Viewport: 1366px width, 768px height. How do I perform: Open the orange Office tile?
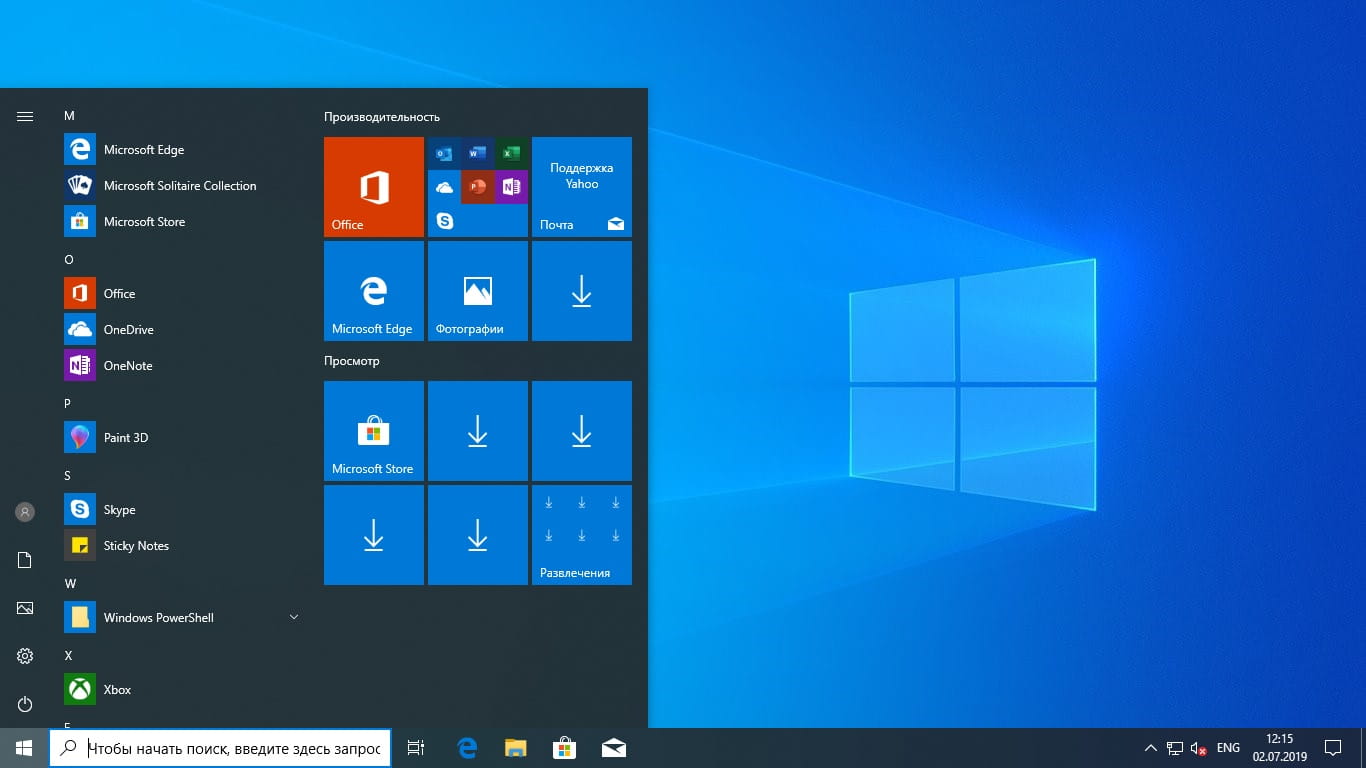(374, 187)
